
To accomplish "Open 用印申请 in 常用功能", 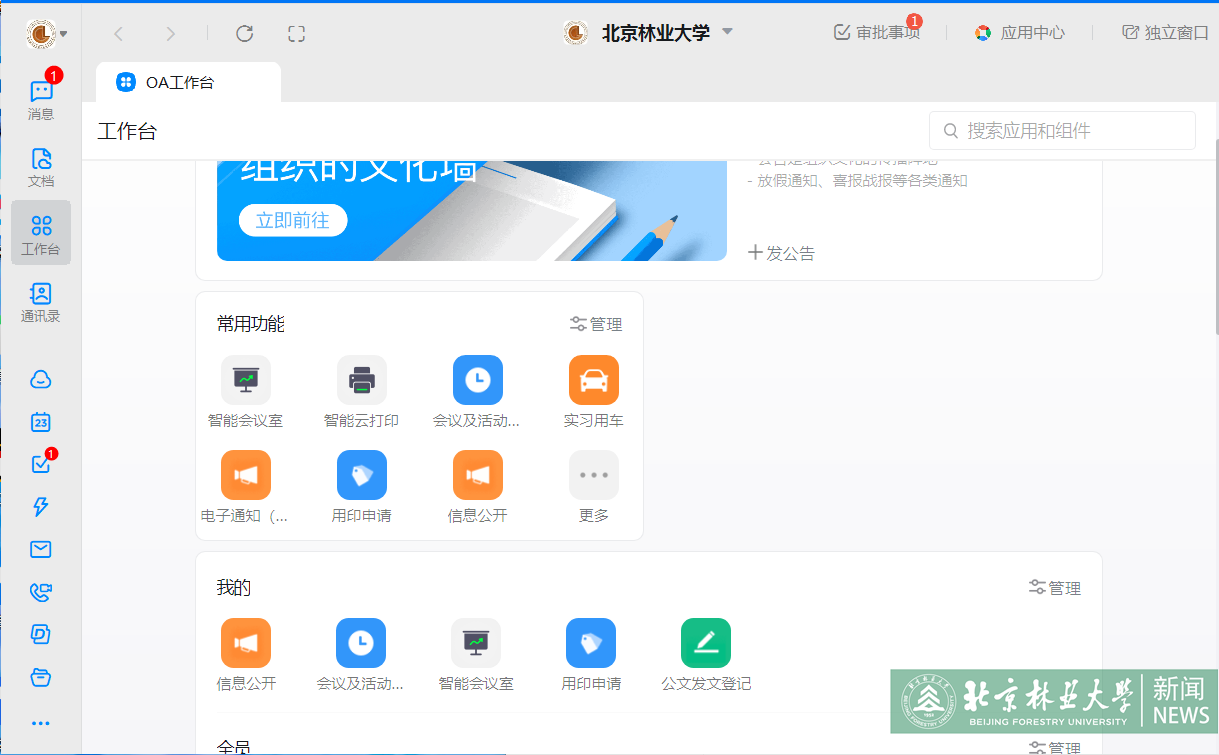I will point(362,488).
